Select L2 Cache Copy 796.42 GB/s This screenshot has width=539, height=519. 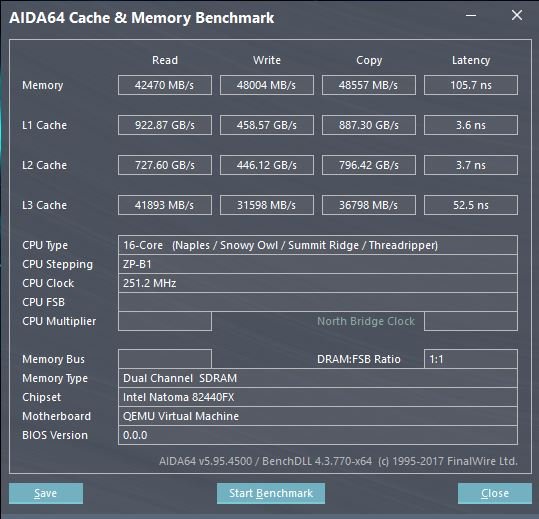369,165
